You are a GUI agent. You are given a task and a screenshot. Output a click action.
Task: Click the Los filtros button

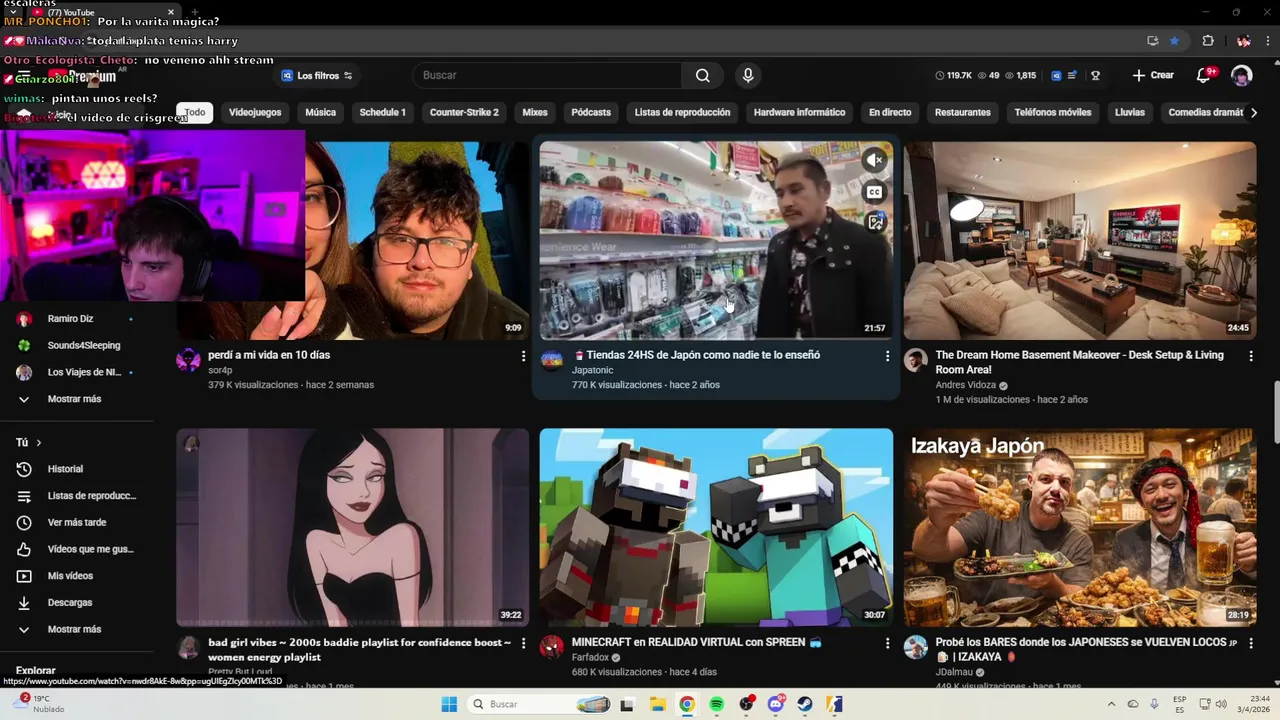coord(317,76)
